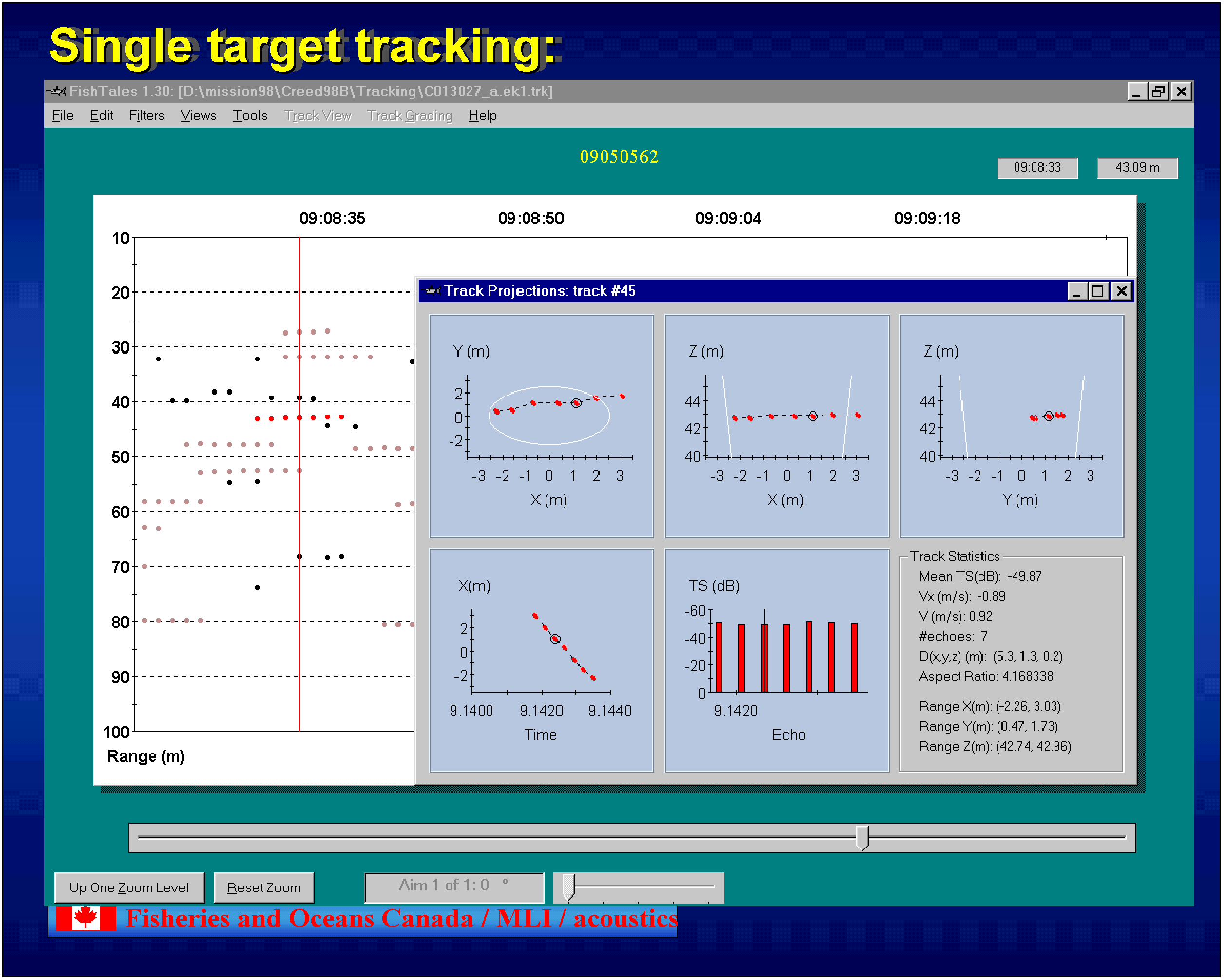Viewport: 1224px width, 980px height.
Task: Click the red vertical time cursor line
Action: point(299,484)
